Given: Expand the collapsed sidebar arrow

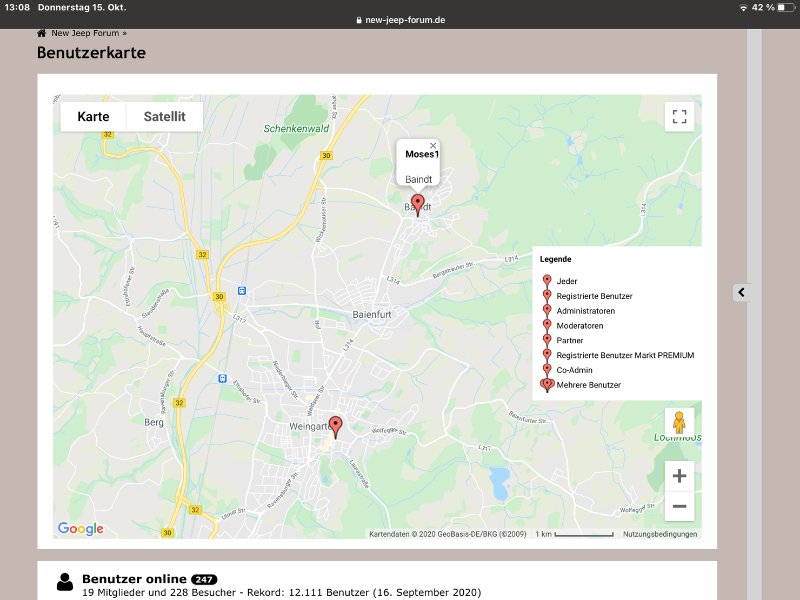Looking at the screenshot, I should click(x=741, y=292).
